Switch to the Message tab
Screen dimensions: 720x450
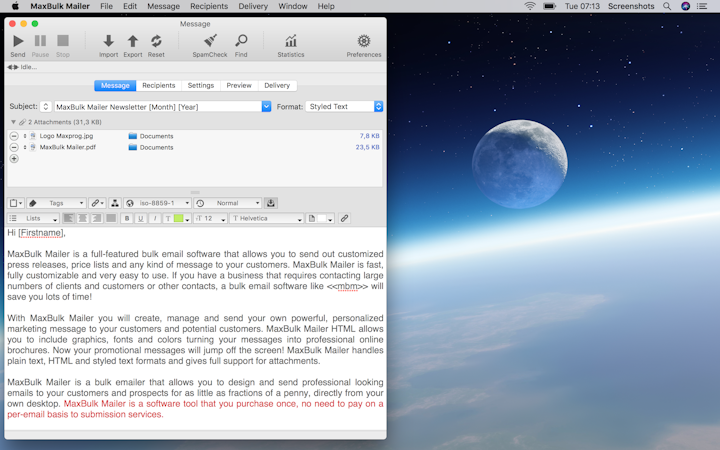click(x=115, y=85)
